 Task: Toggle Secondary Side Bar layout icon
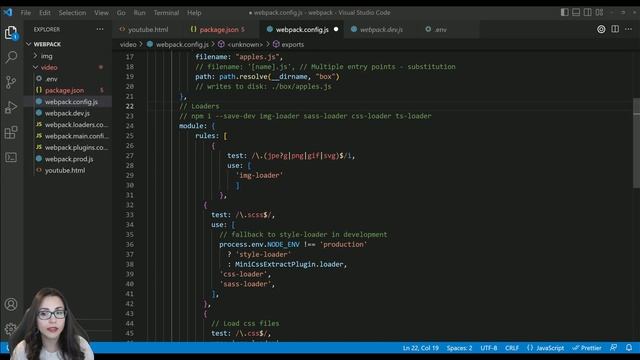[x=587, y=12]
